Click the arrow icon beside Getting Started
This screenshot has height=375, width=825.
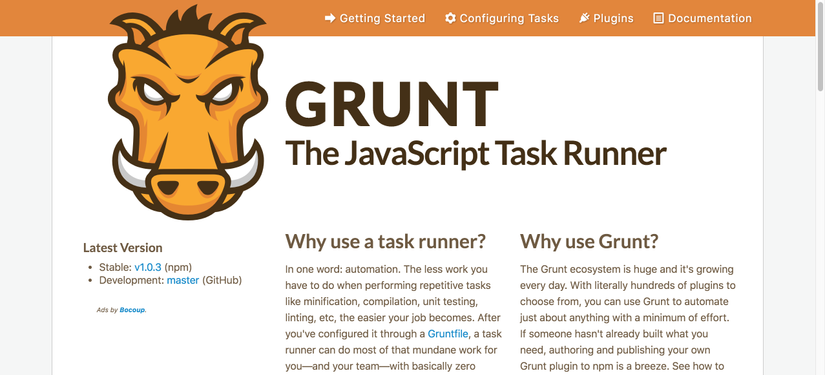330,18
